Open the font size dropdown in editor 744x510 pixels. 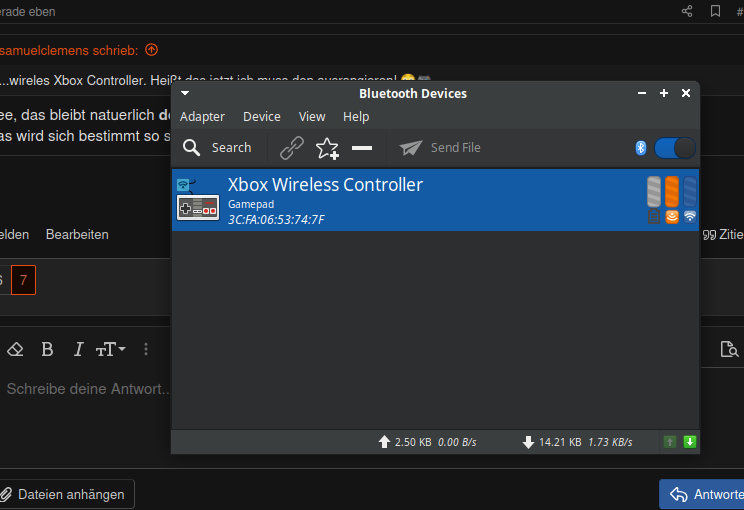110,349
